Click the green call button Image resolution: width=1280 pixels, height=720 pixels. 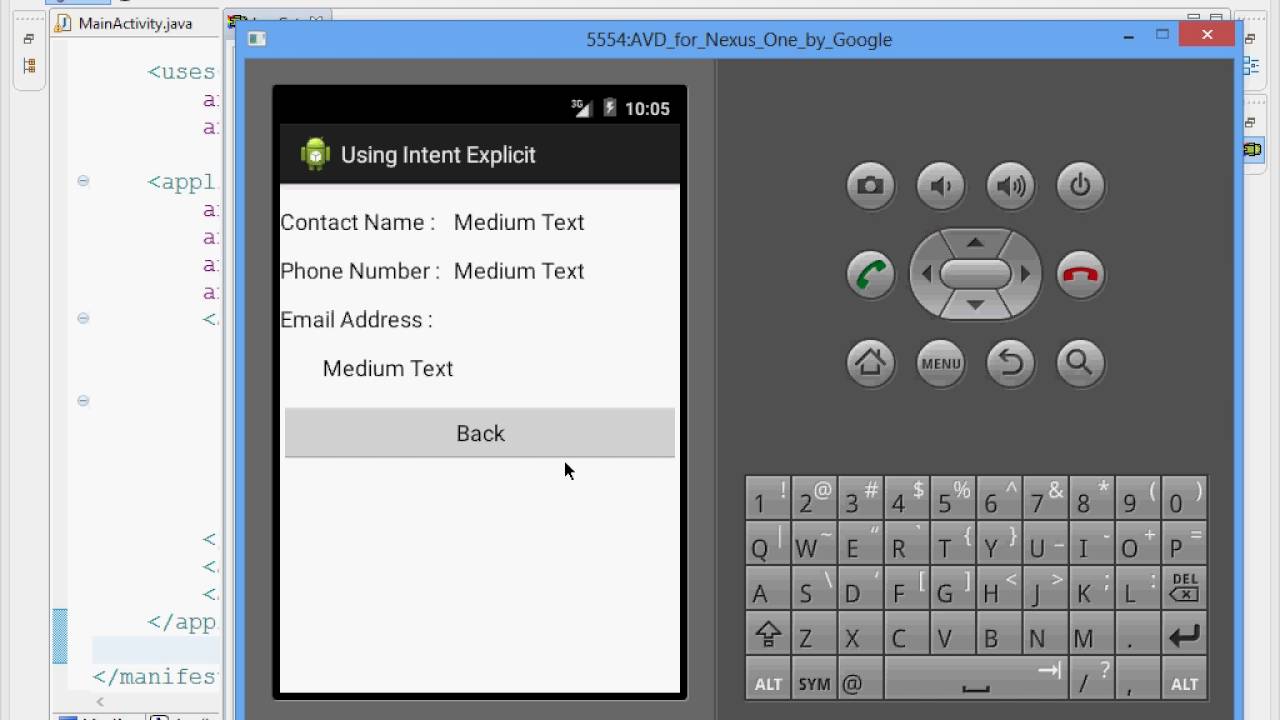870,274
